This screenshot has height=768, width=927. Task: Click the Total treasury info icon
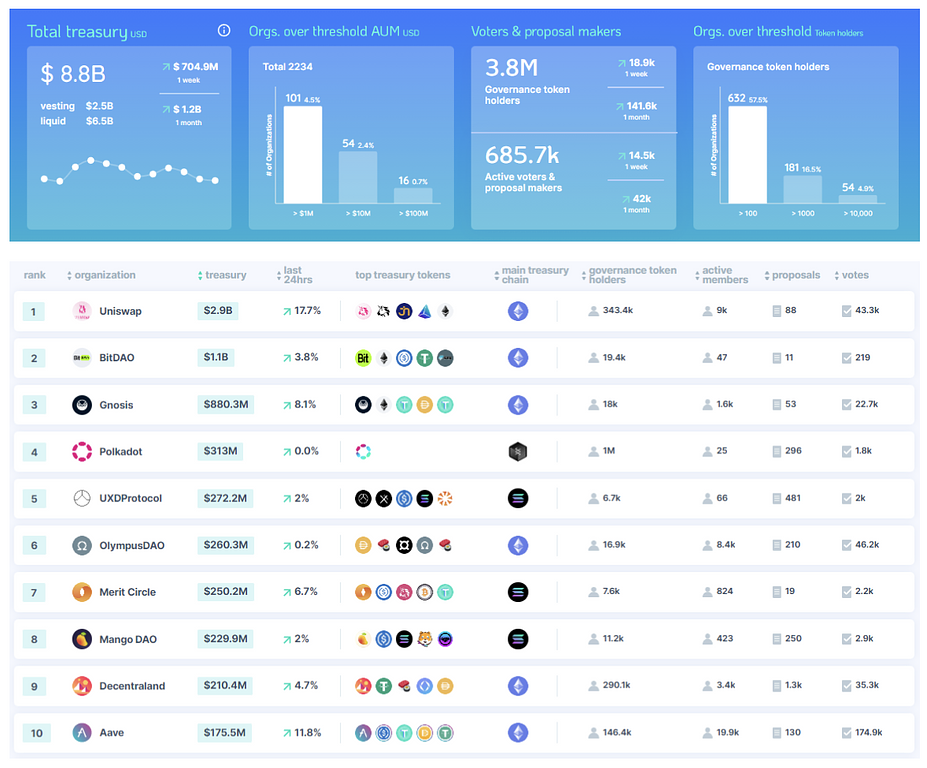click(224, 31)
